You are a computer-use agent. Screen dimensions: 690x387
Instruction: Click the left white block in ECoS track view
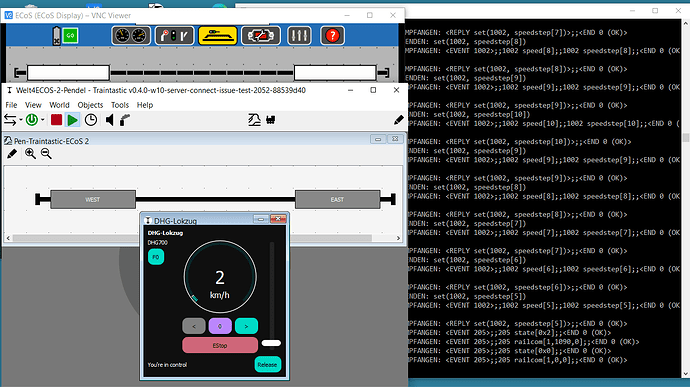pyautogui.click(x=68, y=73)
